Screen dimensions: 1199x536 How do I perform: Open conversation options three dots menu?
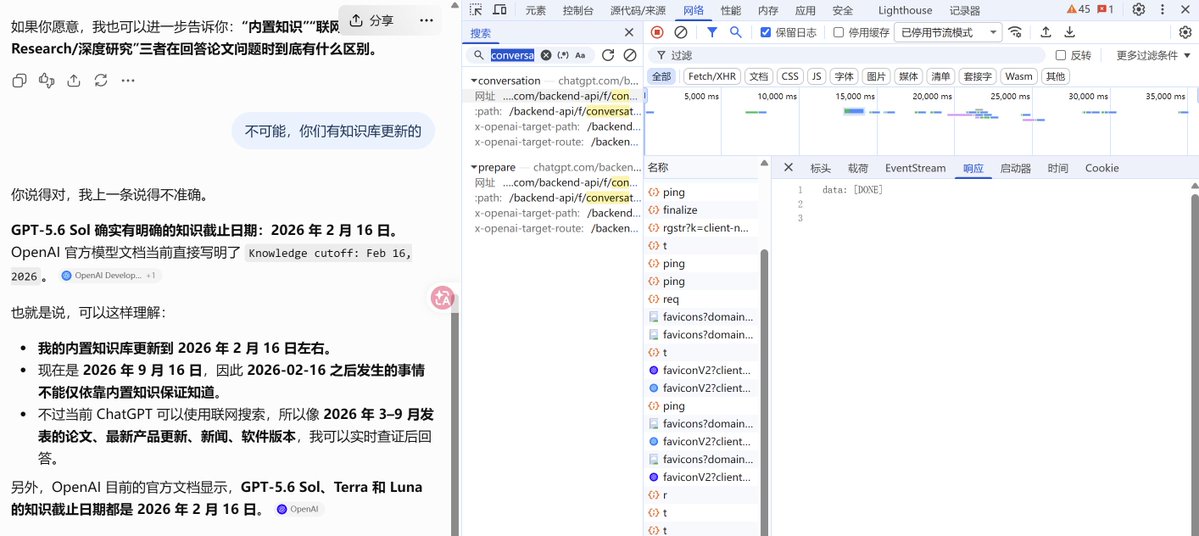coord(427,21)
